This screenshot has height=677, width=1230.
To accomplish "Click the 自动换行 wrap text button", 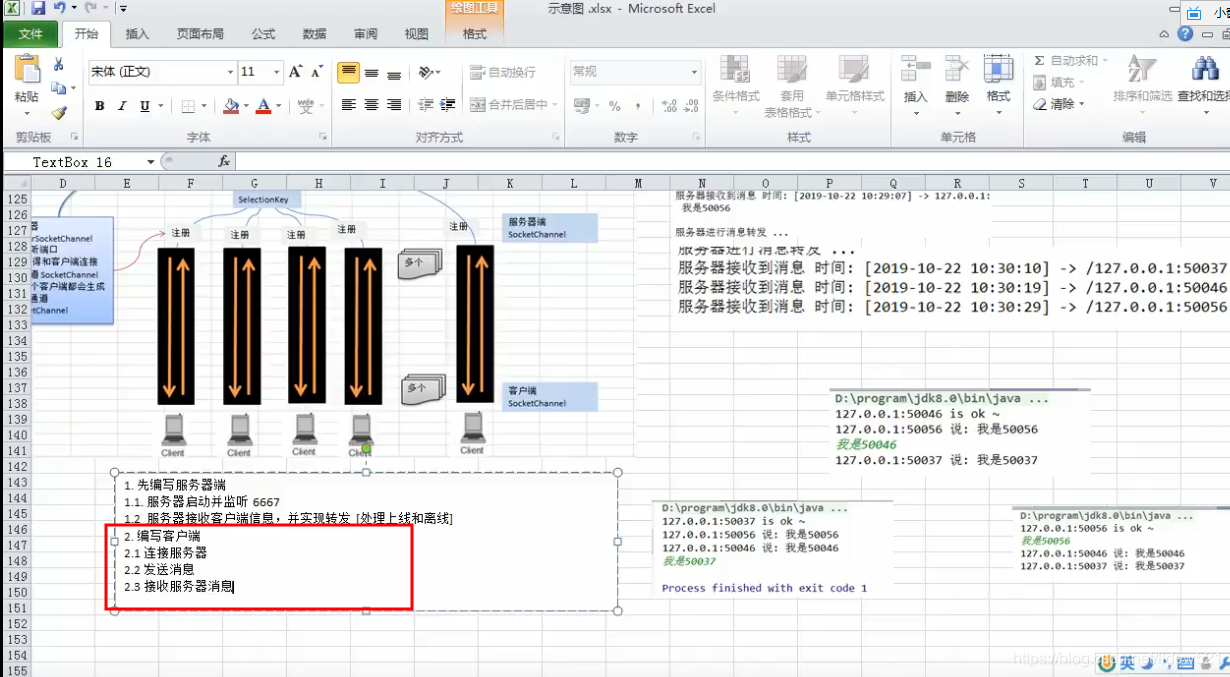I will pyautogui.click(x=503, y=72).
